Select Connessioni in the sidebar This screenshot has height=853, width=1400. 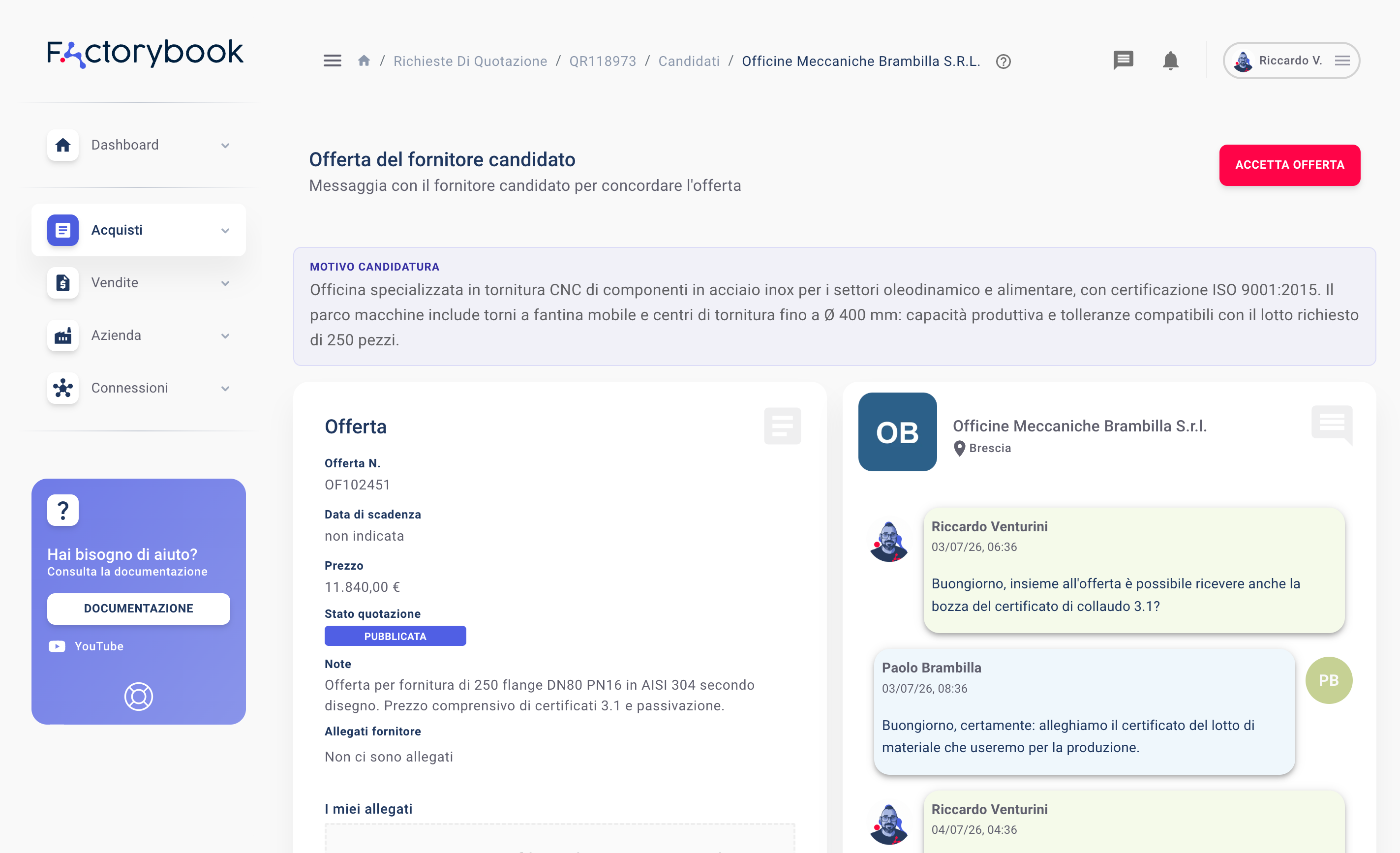139,388
